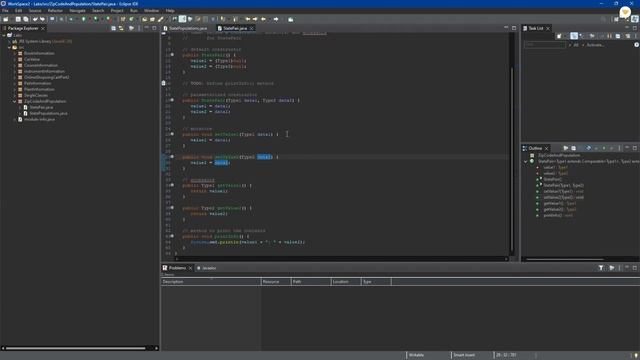This screenshot has height=360, width=640.
Task: Toggle Link with Editor in Package Explorer
Action: point(121,28)
